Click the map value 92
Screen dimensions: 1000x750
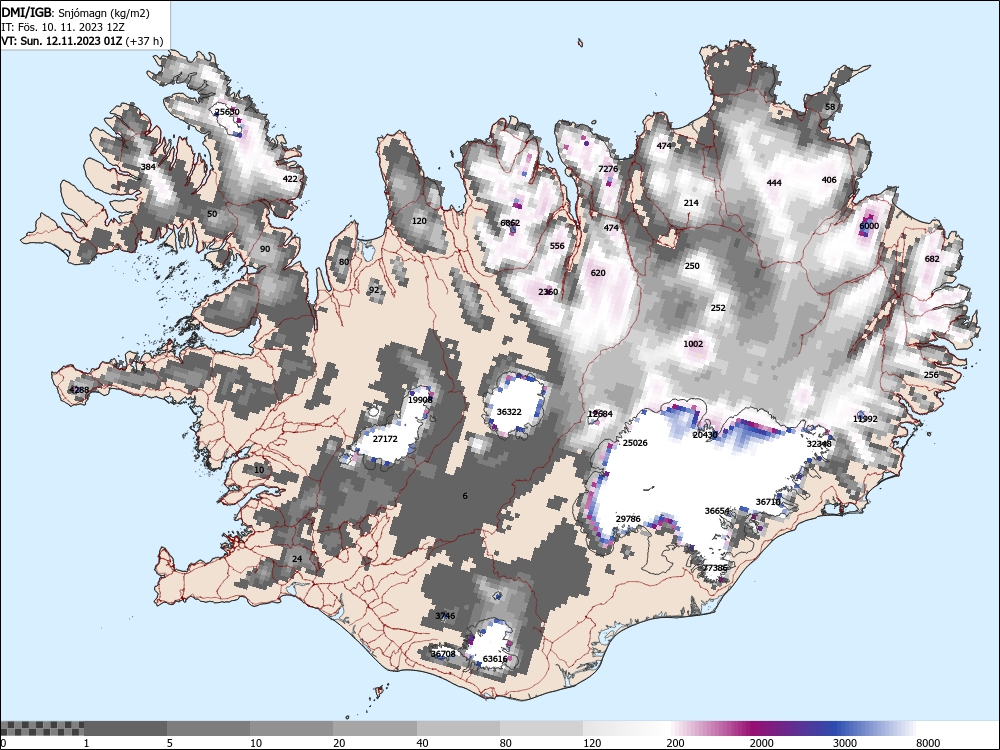click(374, 290)
